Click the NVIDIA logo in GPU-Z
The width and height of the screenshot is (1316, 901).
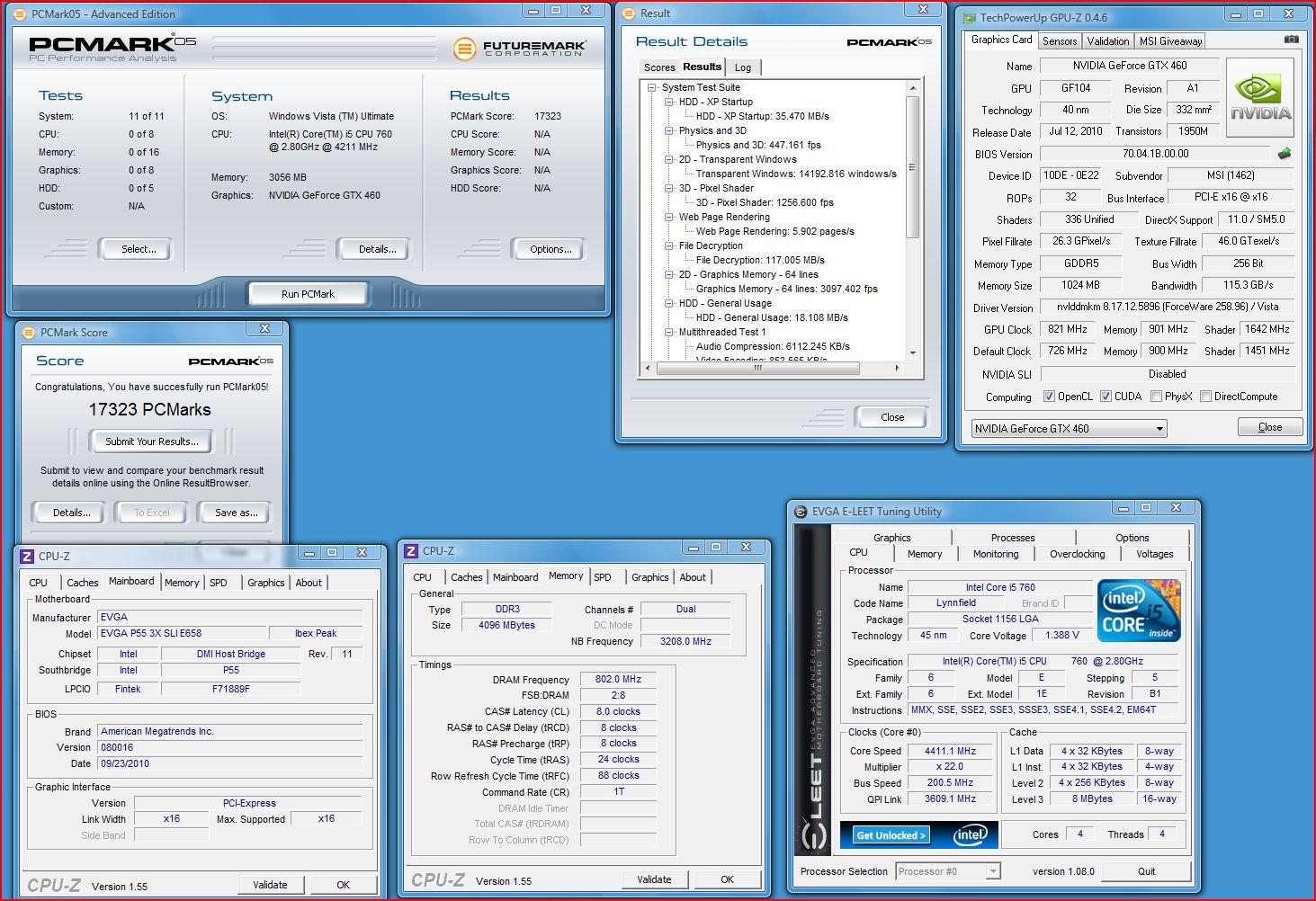click(x=1260, y=97)
